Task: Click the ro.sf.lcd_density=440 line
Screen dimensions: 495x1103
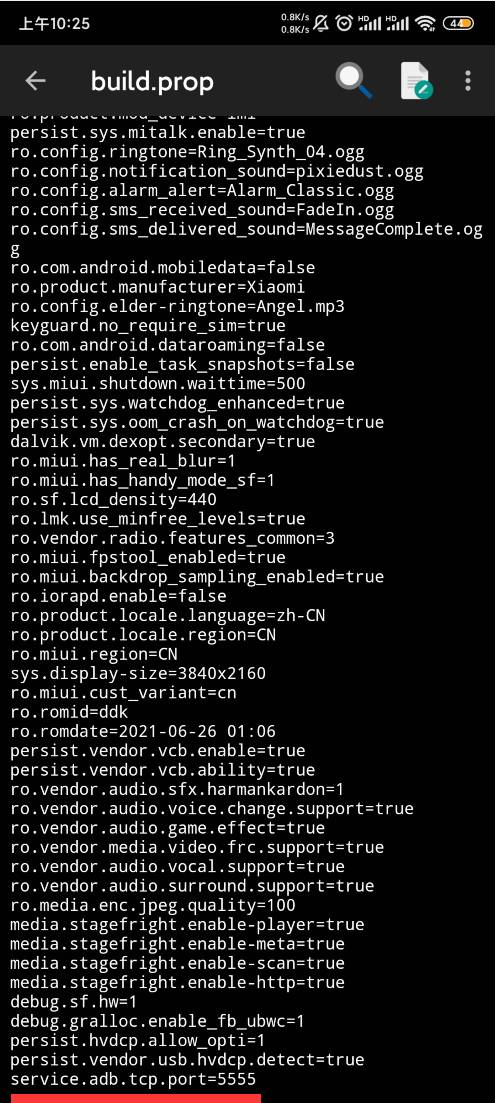Action: [113, 499]
